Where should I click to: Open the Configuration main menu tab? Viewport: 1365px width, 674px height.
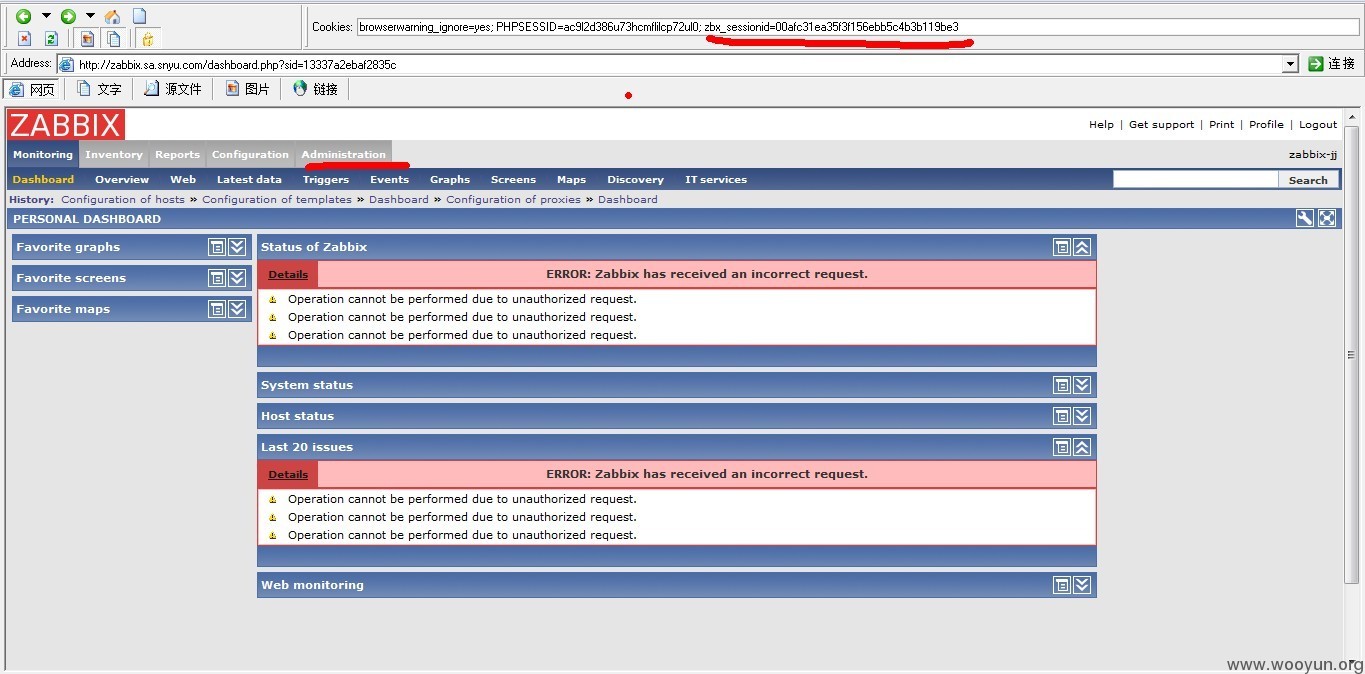[250, 154]
